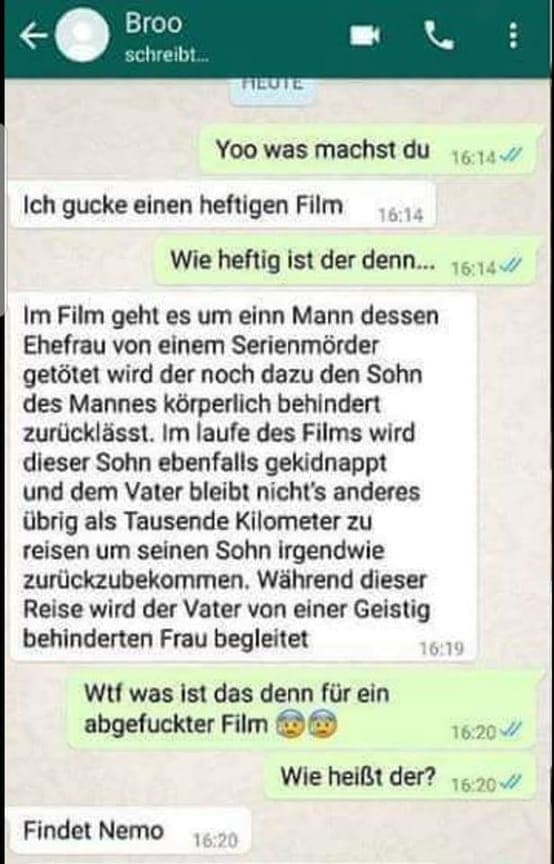Select 'Wie heftig ist der denn...' message
Viewport: 554px width, 864px height.
pos(346,260)
